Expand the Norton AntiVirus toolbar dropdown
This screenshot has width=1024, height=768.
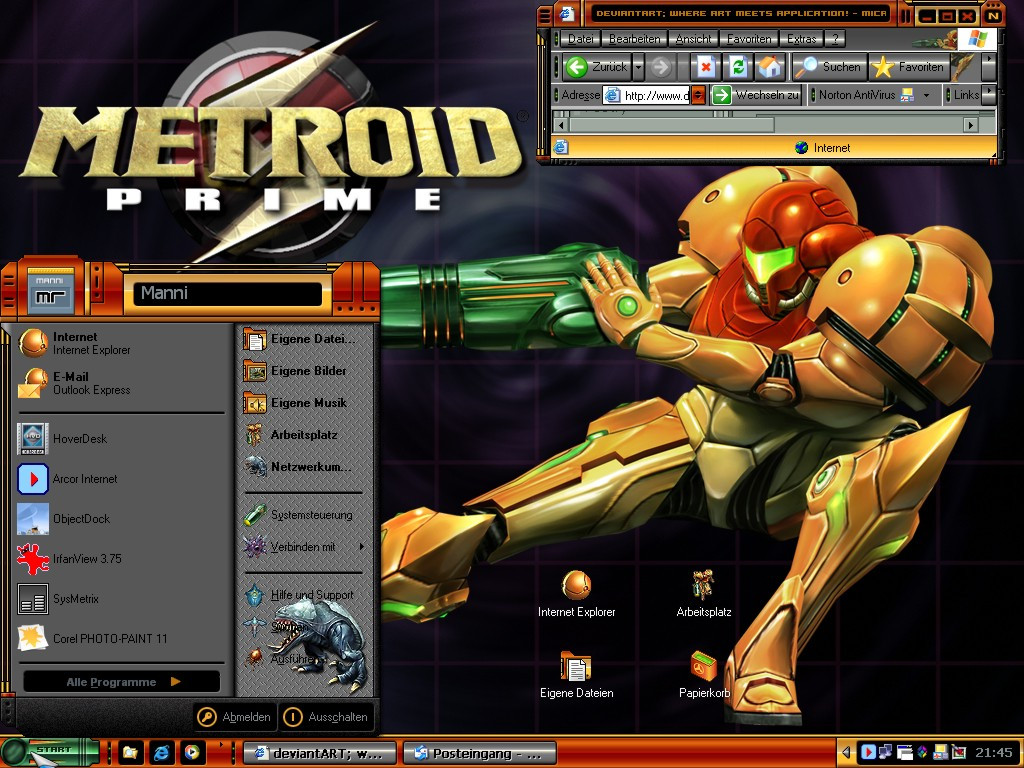[926, 95]
